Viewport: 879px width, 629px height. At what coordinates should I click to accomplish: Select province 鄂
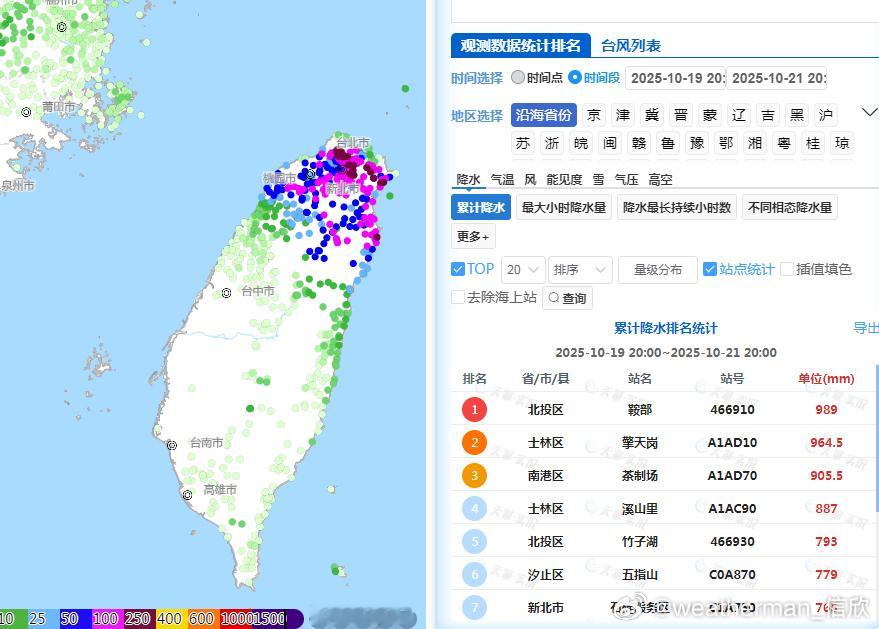tap(726, 144)
